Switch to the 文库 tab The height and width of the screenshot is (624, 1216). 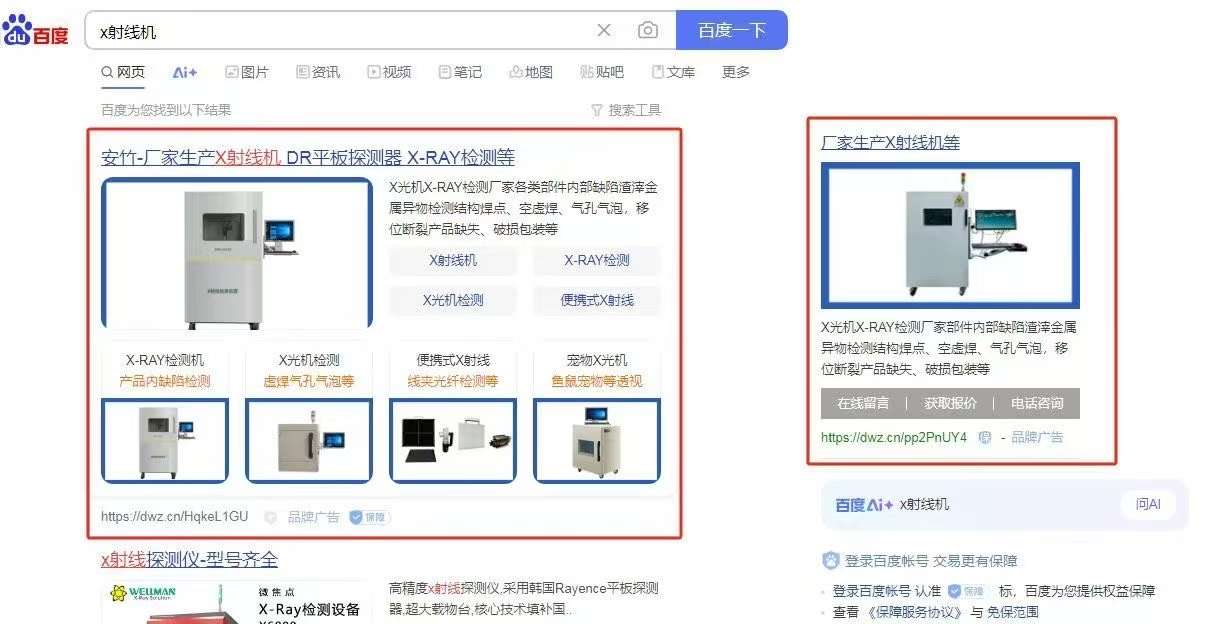coord(673,72)
